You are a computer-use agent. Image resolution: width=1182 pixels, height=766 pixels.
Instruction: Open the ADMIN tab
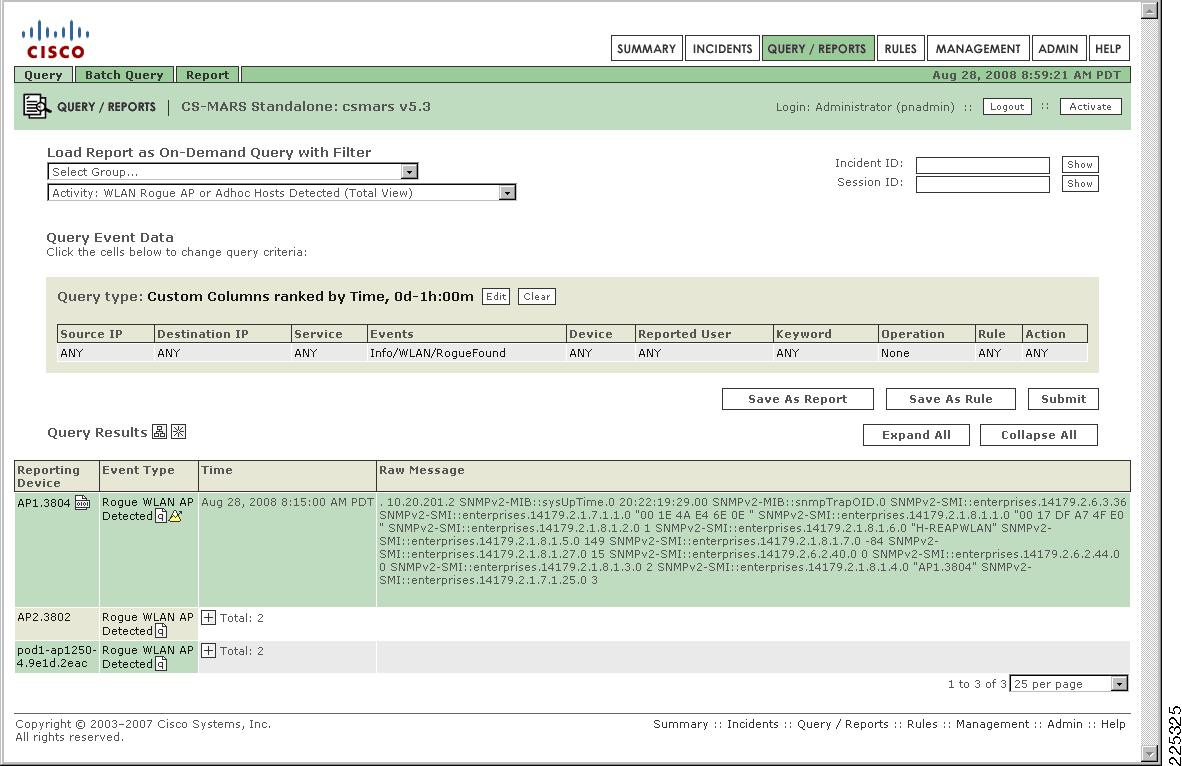tap(1058, 49)
